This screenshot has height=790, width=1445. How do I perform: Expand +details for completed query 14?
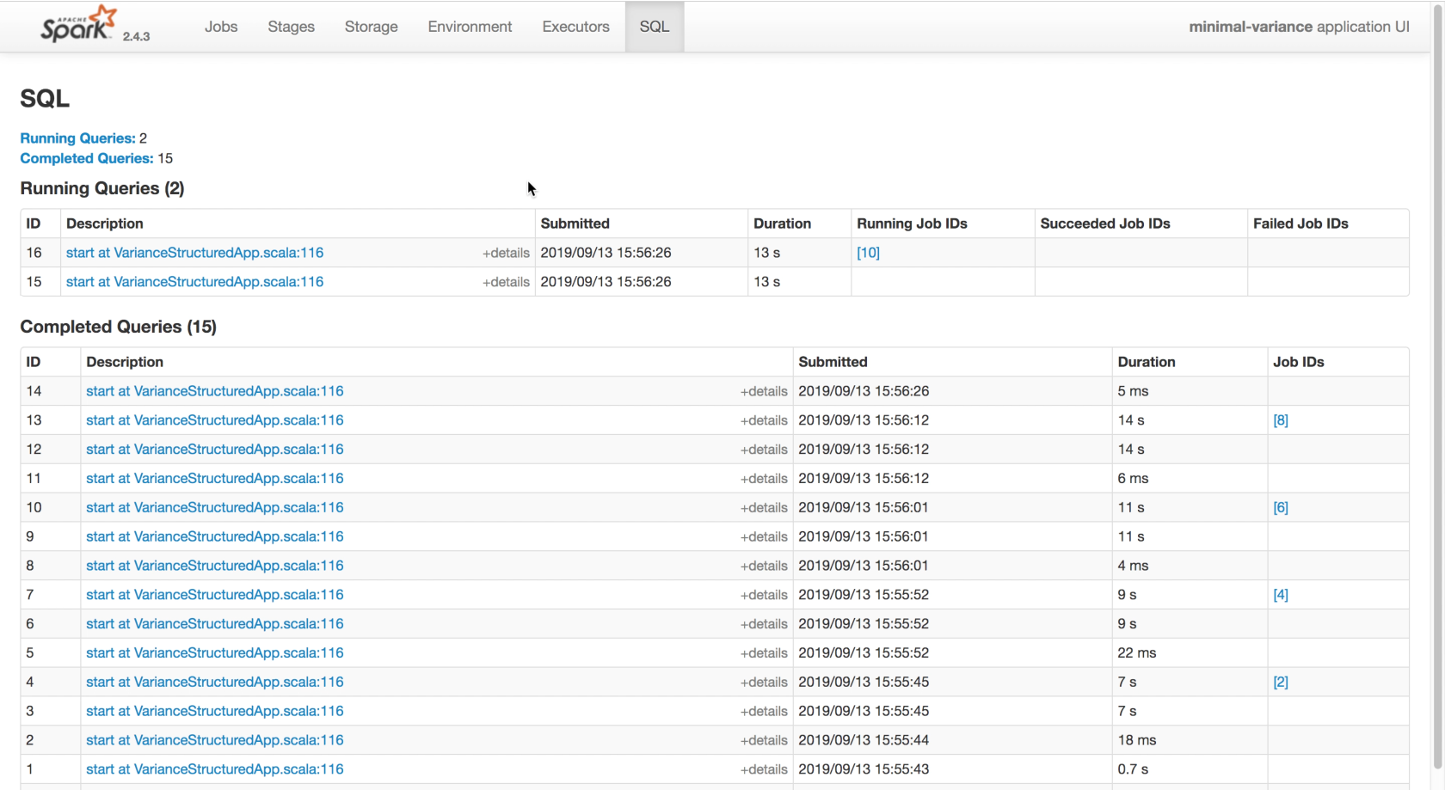(764, 392)
